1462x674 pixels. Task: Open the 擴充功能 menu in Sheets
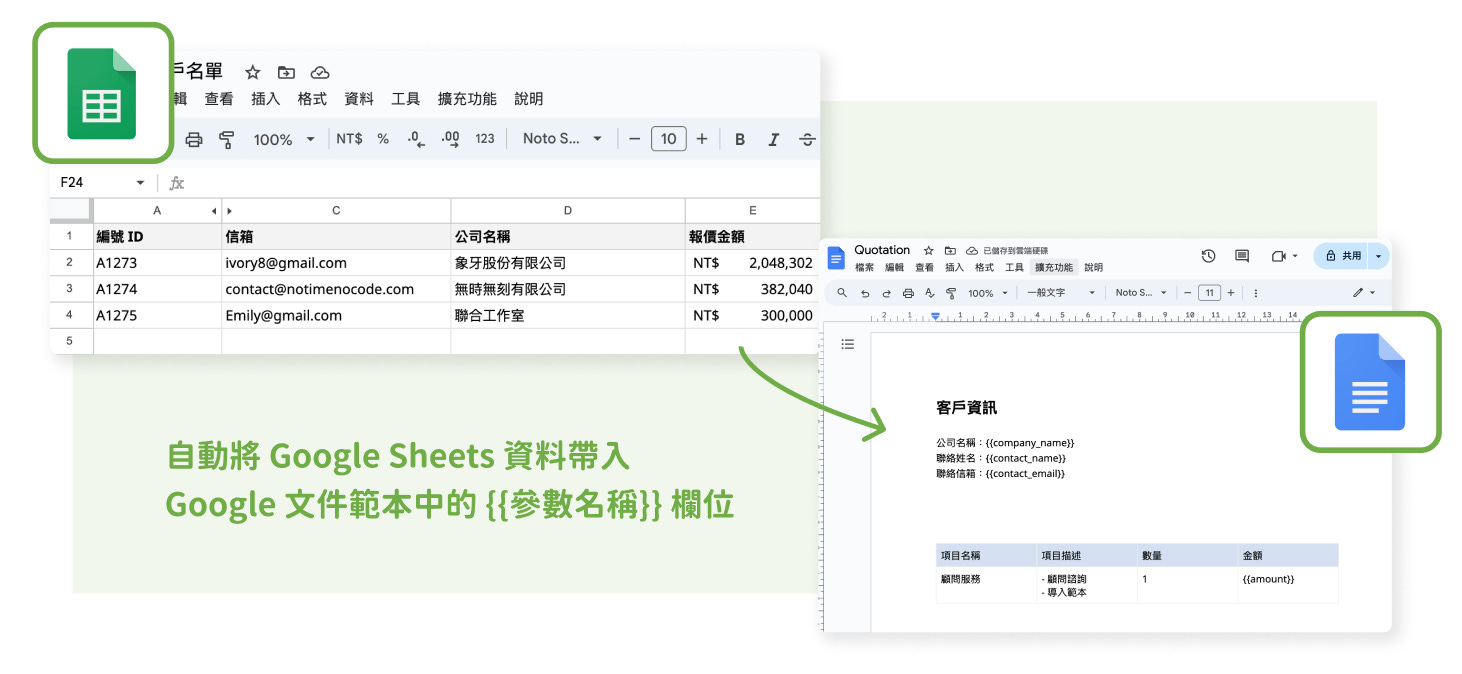click(467, 99)
